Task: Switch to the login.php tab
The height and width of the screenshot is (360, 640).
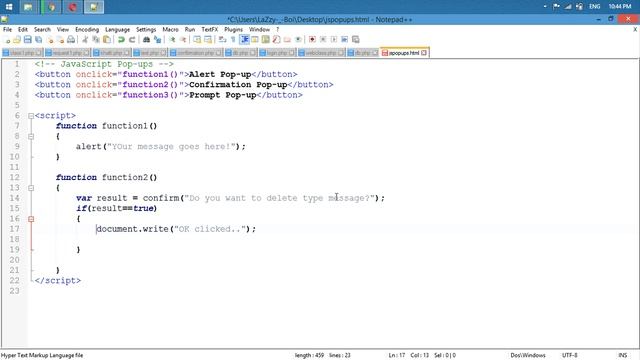Action: pyautogui.click(x=277, y=53)
